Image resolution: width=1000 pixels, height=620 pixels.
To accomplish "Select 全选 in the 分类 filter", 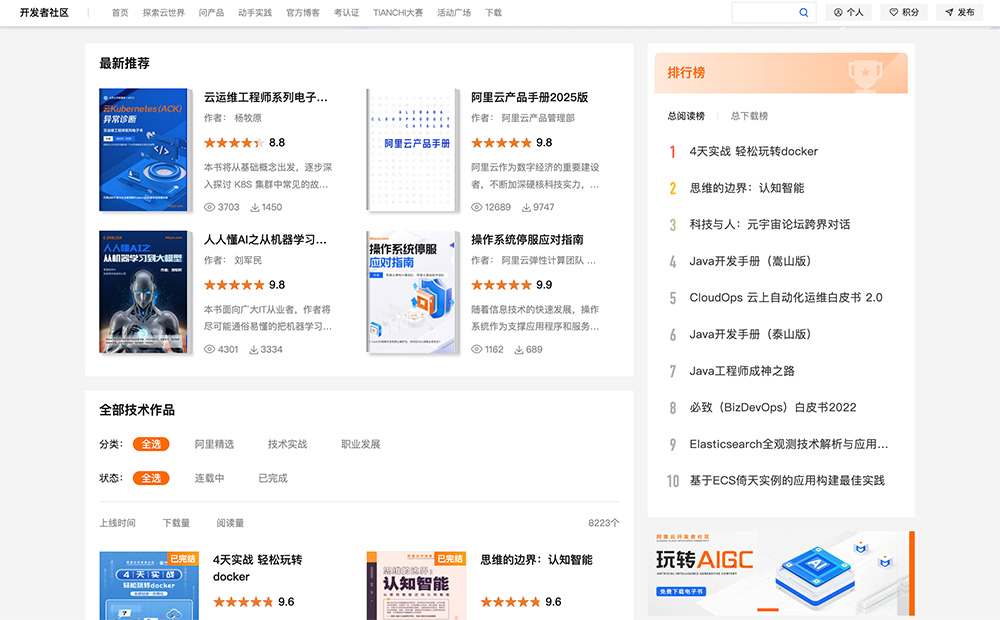I will tap(151, 444).
